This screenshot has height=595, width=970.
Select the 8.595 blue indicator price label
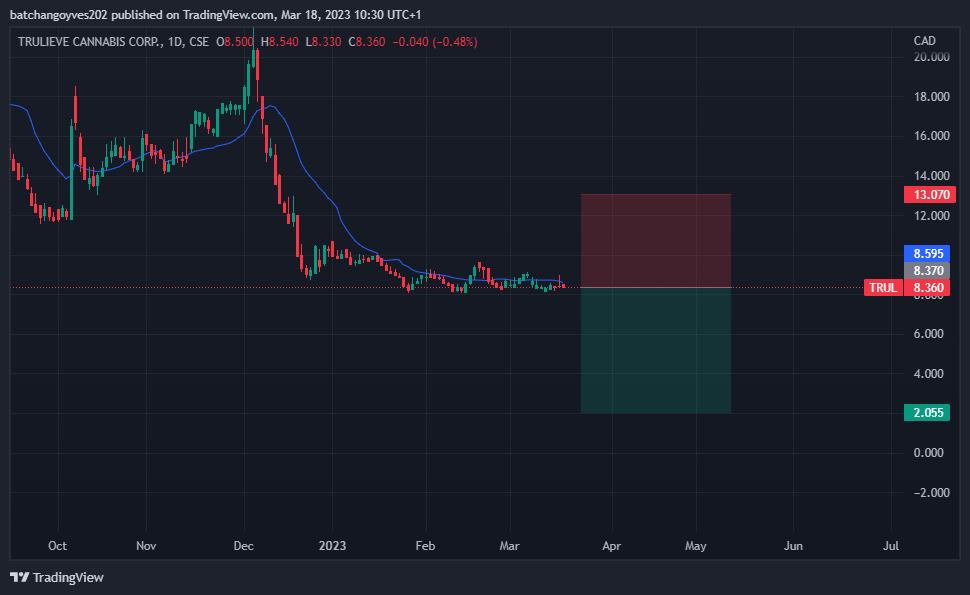[927, 254]
